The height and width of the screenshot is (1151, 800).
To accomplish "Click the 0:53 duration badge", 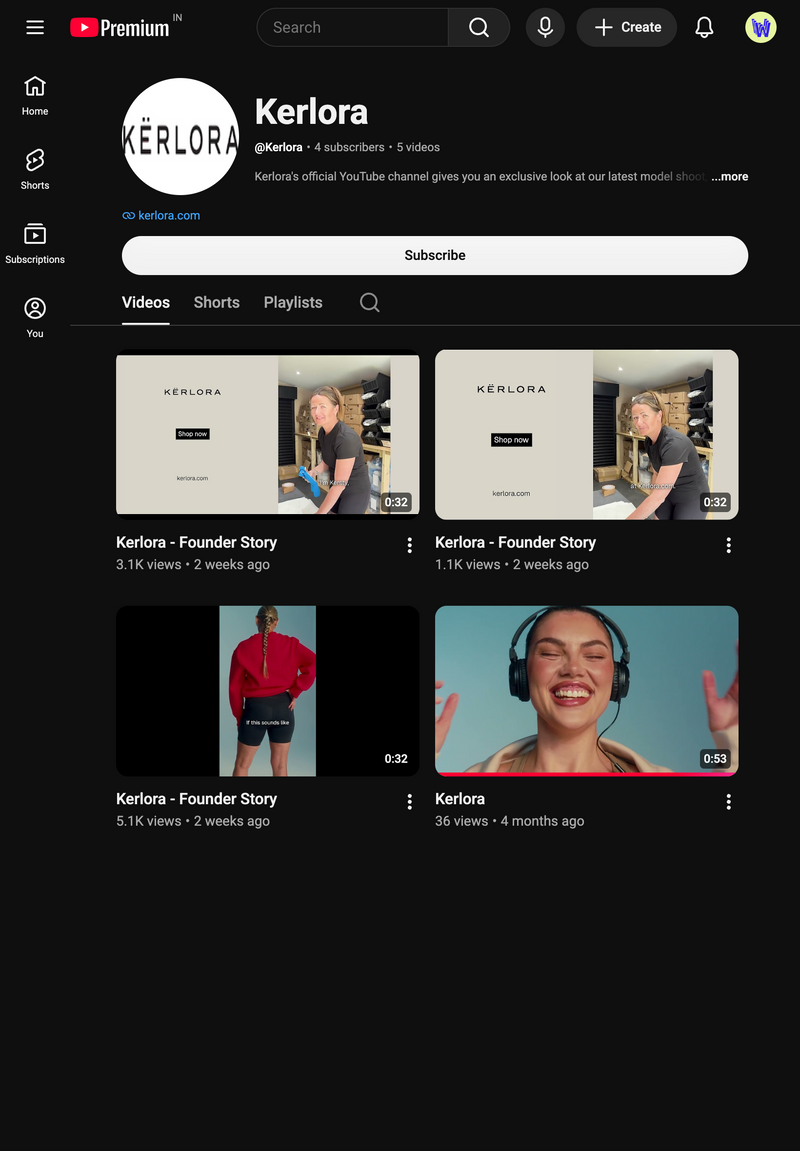I will 715,758.
